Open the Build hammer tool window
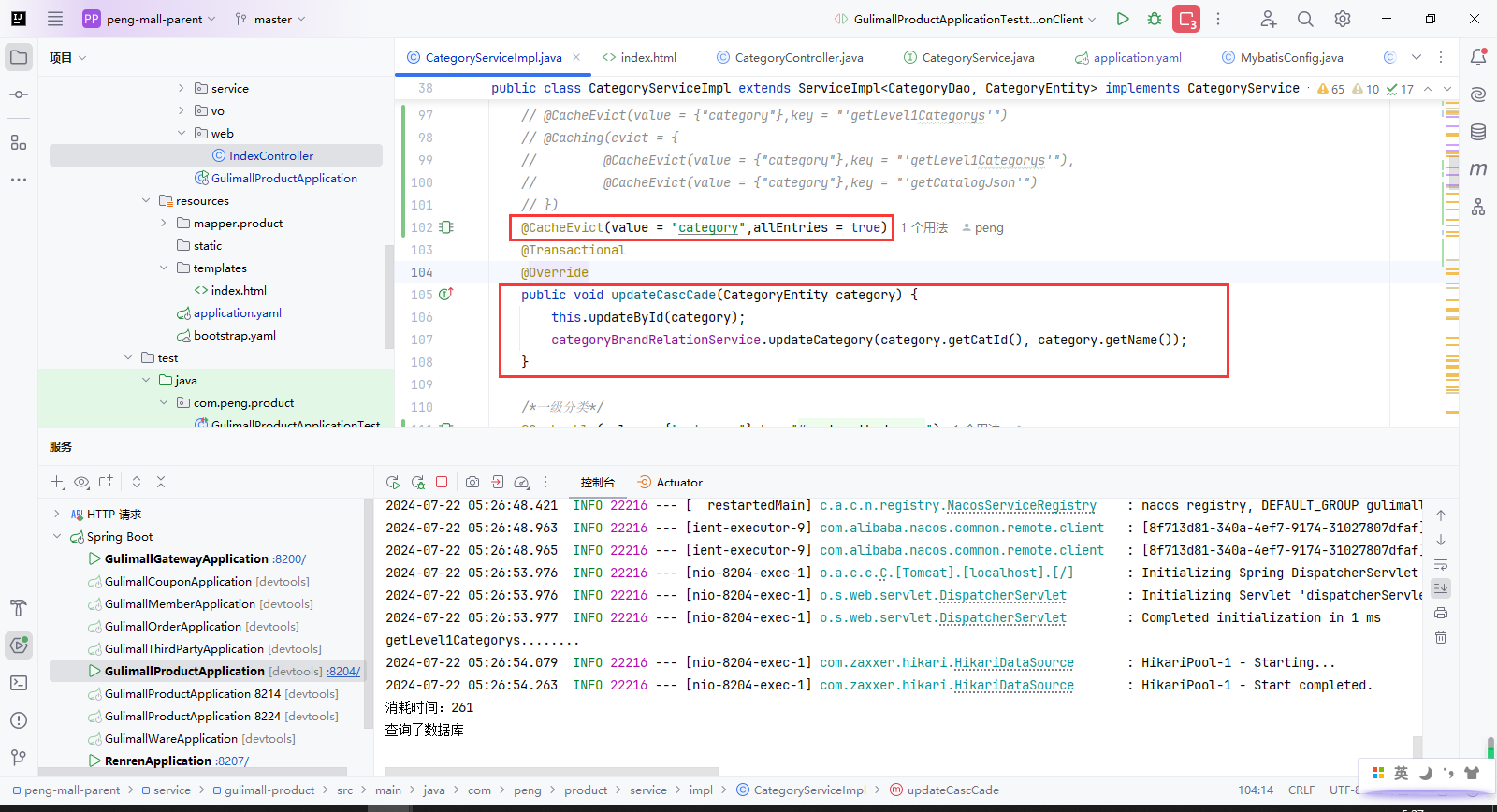 click(19, 608)
